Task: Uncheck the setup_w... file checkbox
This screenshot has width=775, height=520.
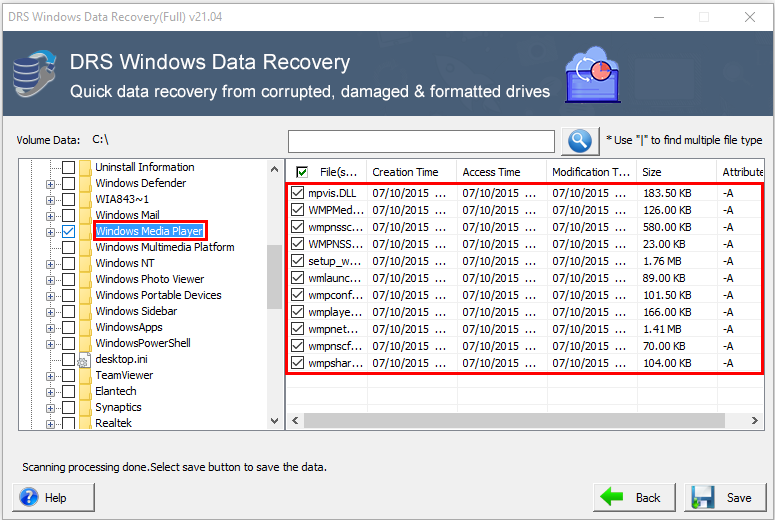Action: point(297,260)
